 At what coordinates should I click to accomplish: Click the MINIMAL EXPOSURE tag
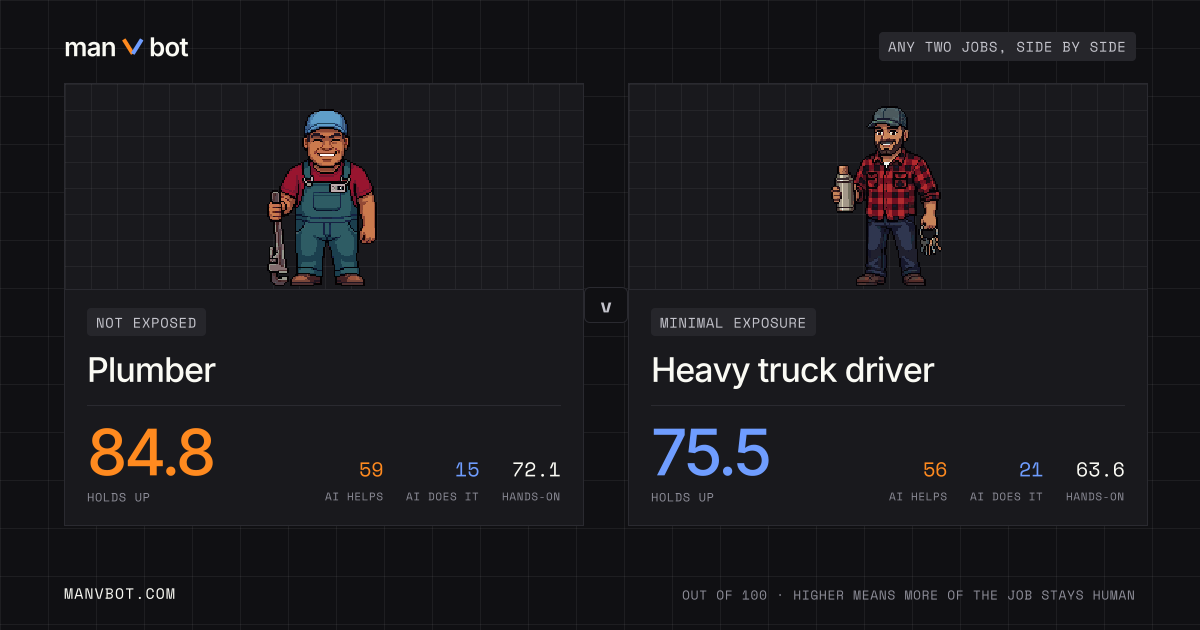(x=733, y=322)
